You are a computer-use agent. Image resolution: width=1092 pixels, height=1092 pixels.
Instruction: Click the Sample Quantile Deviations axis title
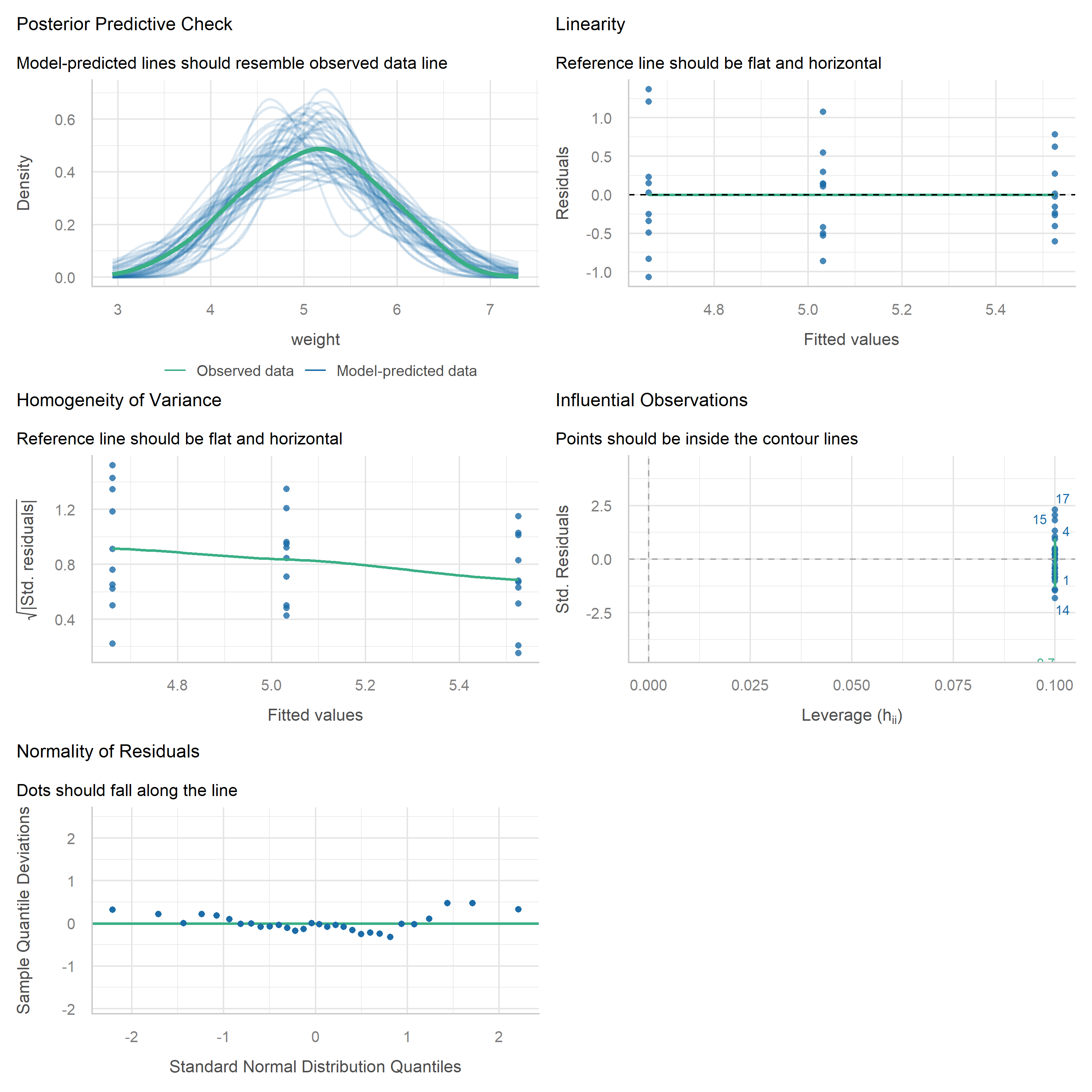click(x=24, y=910)
